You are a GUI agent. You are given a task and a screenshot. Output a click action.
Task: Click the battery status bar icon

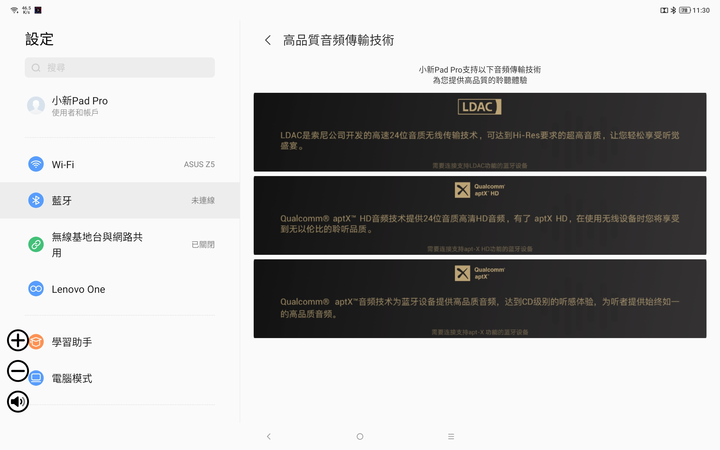tap(685, 10)
